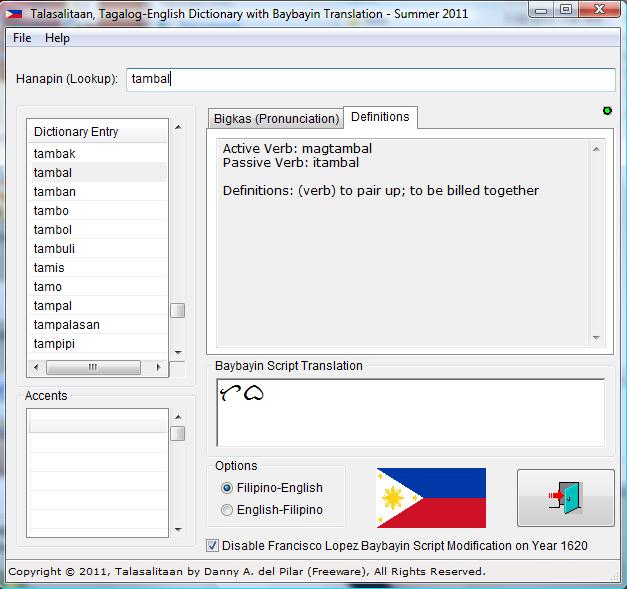Image resolution: width=627 pixels, height=589 pixels.
Task: Click Accents list scroll down arrow
Action: tap(178, 530)
